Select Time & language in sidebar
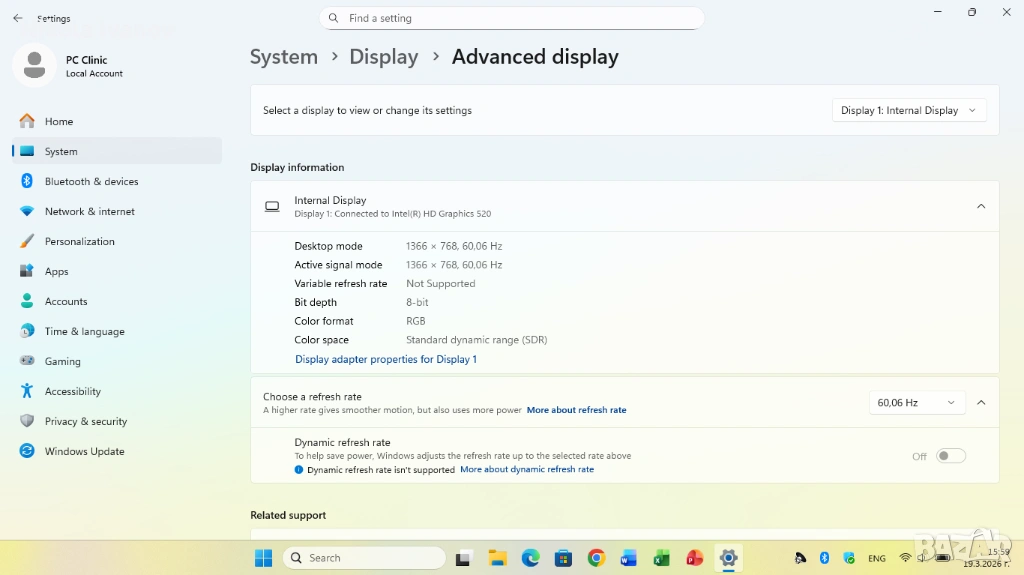Screen dimensions: 1024x575 click(x=84, y=331)
